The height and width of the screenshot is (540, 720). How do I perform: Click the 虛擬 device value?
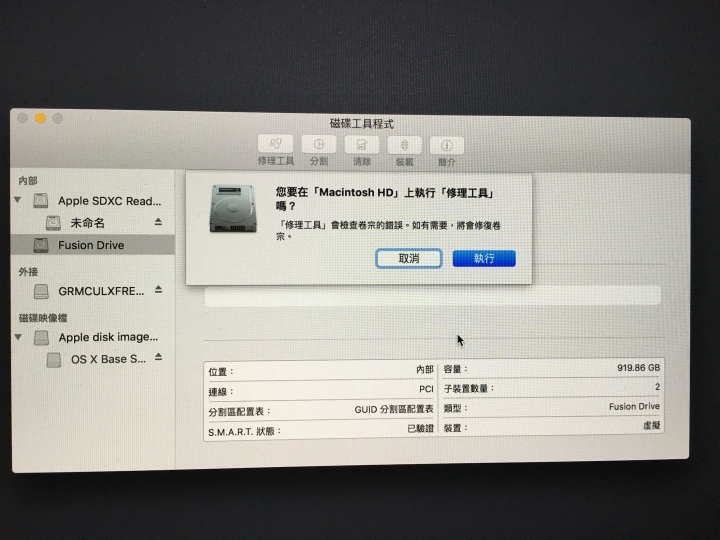tap(651, 426)
